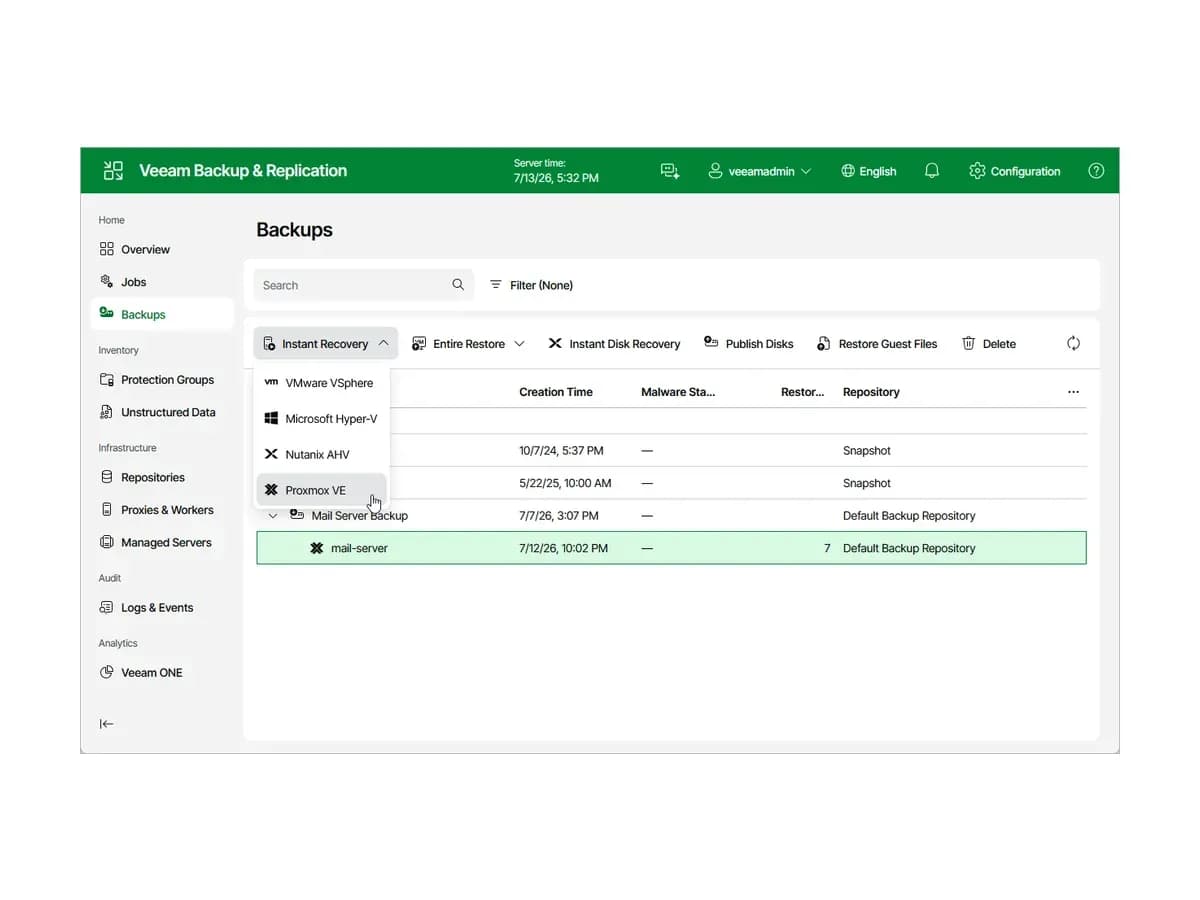Switch language via English button
Viewport: 1200px width, 900px height.
click(868, 171)
